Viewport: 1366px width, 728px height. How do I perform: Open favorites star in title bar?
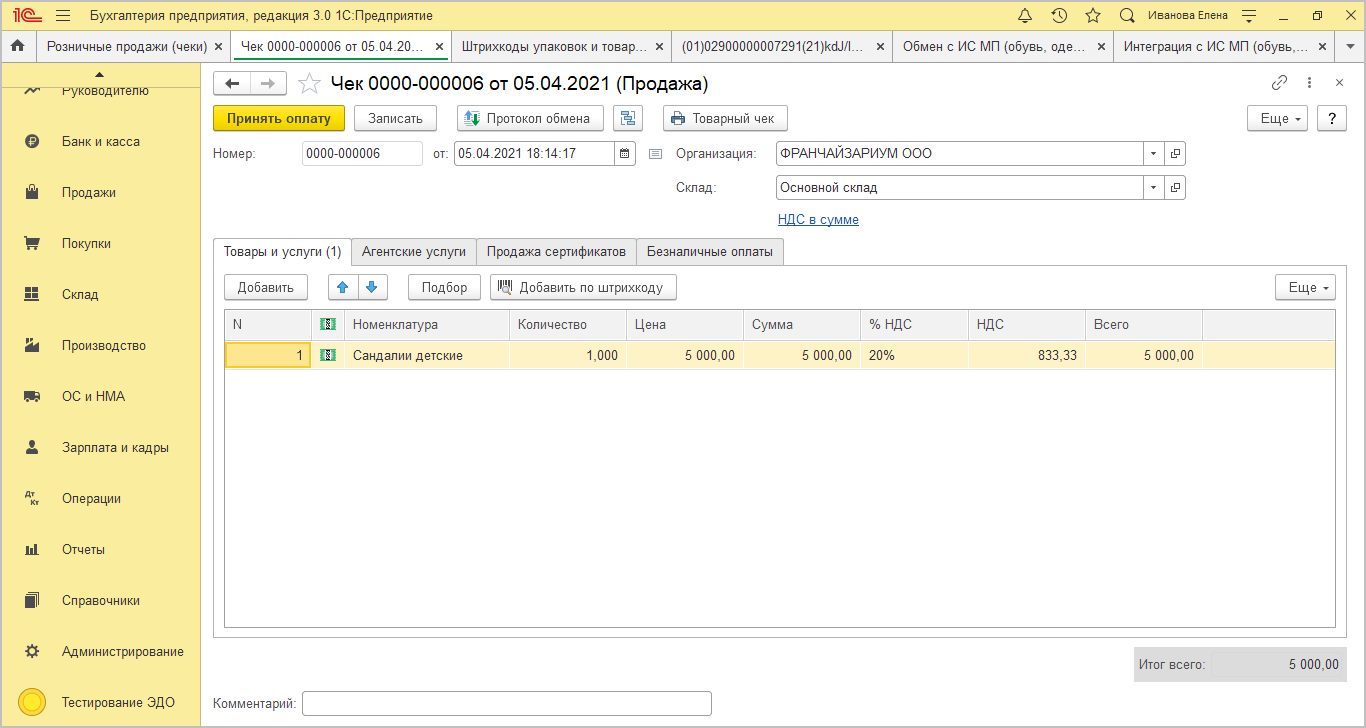[1093, 15]
